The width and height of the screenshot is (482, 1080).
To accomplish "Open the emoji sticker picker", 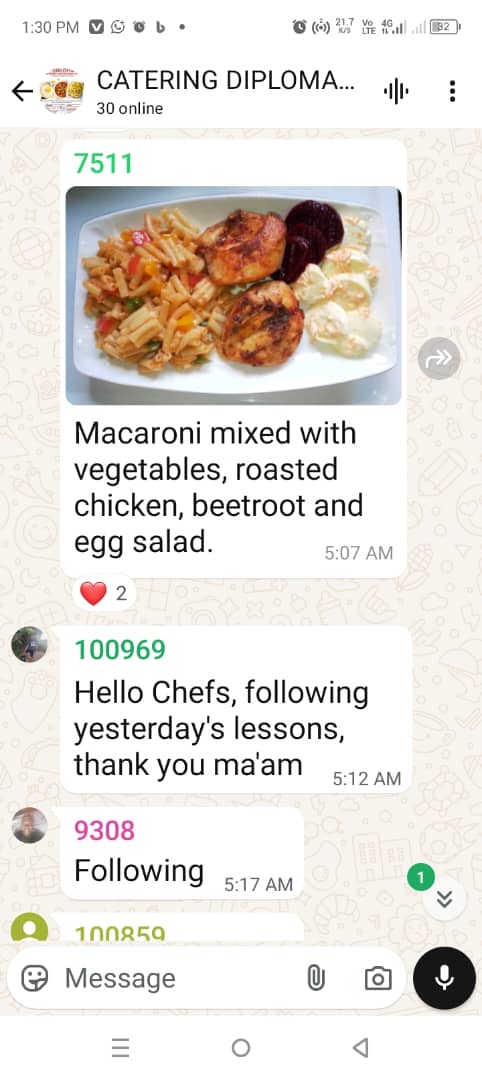I will [x=34, y=978].
